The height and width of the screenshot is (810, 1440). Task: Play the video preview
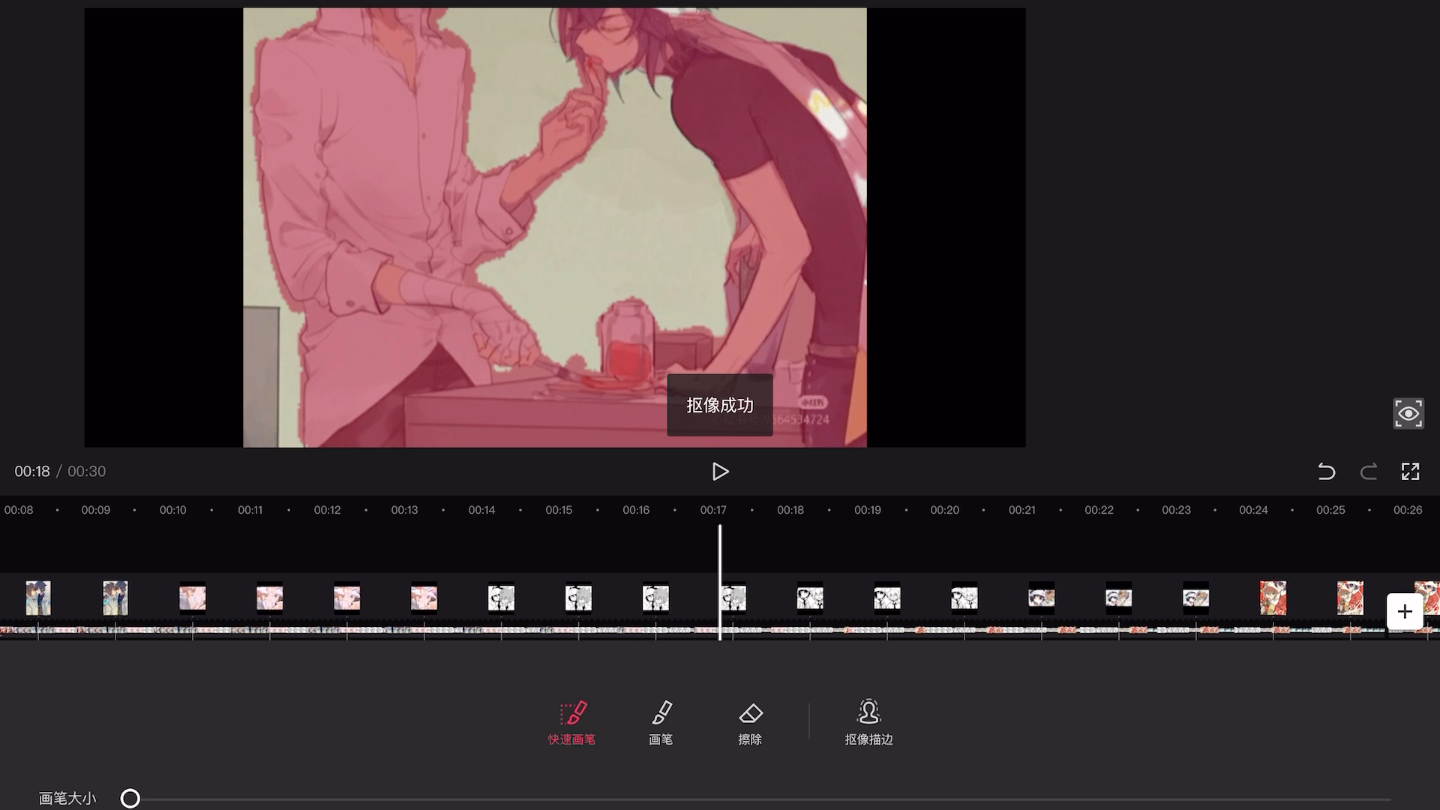pos(720,471)
